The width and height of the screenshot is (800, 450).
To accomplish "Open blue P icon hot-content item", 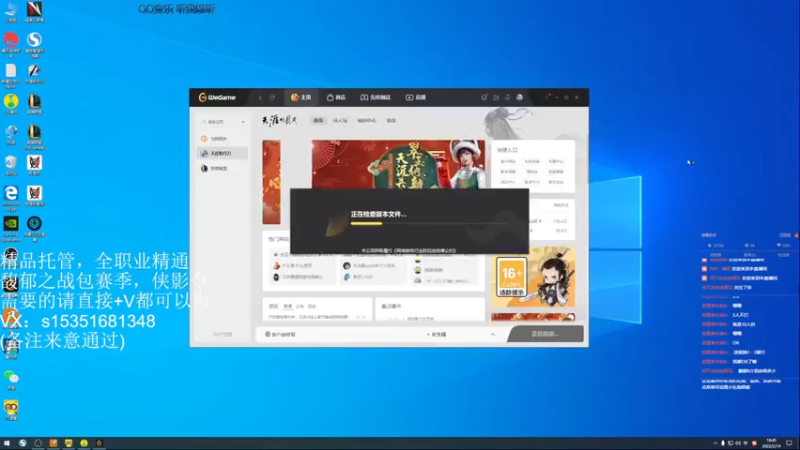I will coord(359,277).
